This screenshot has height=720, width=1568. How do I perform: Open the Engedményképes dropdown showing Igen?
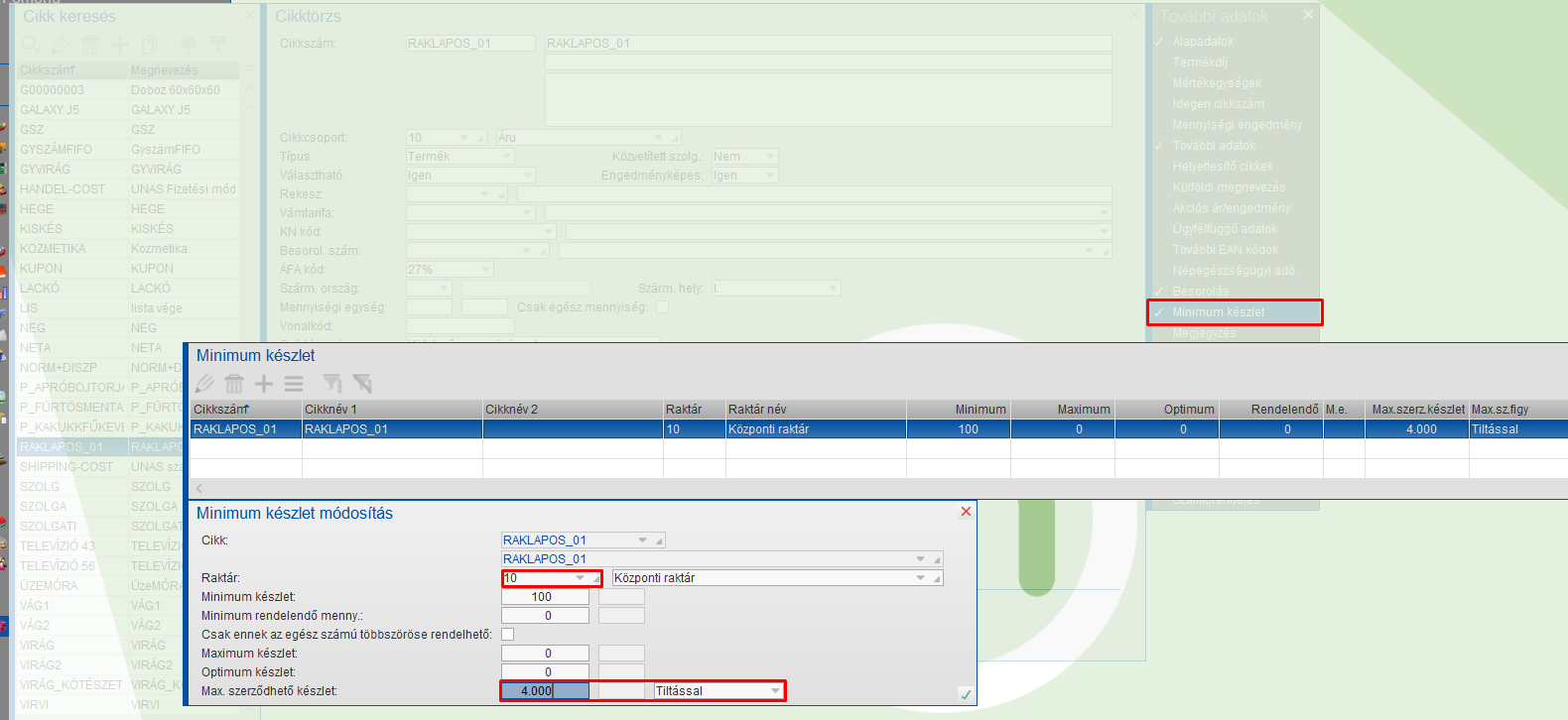[x=770, y=176]
